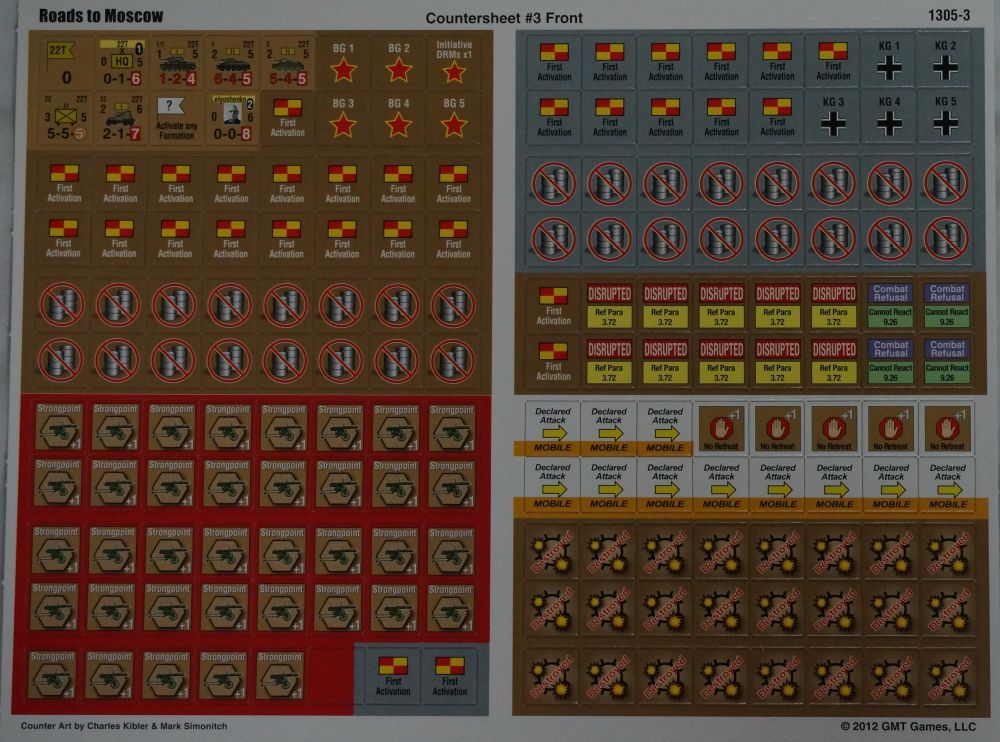This screenshot has height=742, width=1000.
Task: Select the KG 5 cross counter
Action: click(945, 117)
